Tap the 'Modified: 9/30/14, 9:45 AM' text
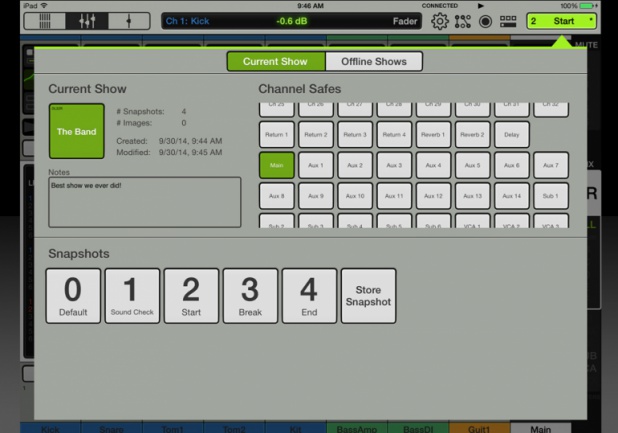Screen dimensions: 618x433 coord(169,152)
